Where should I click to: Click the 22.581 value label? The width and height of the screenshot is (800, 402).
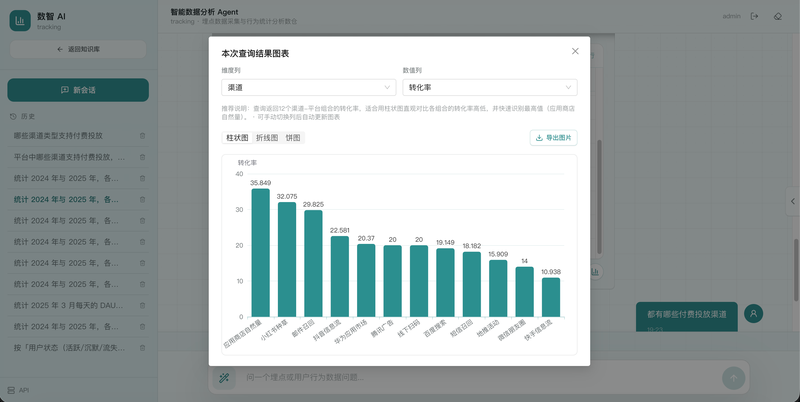(340, 231)
